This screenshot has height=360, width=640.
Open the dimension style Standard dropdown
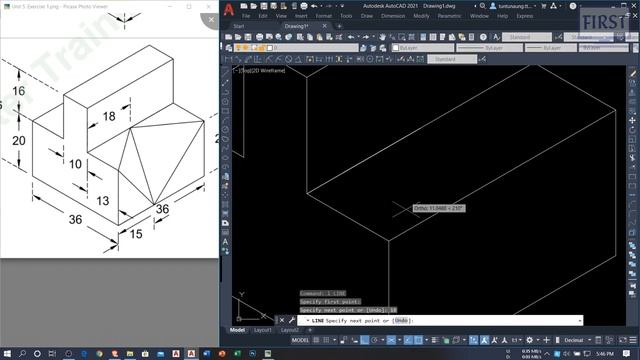click(452, 59)
